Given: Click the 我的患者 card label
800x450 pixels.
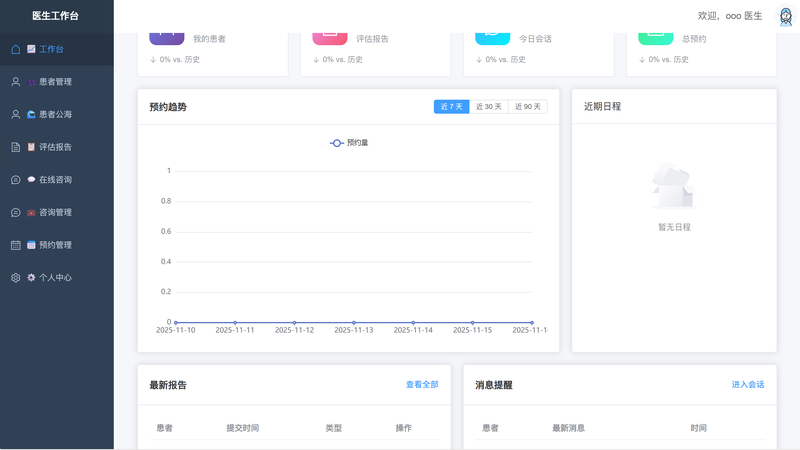Looking at the screenshot, I should tap(209, 39).
